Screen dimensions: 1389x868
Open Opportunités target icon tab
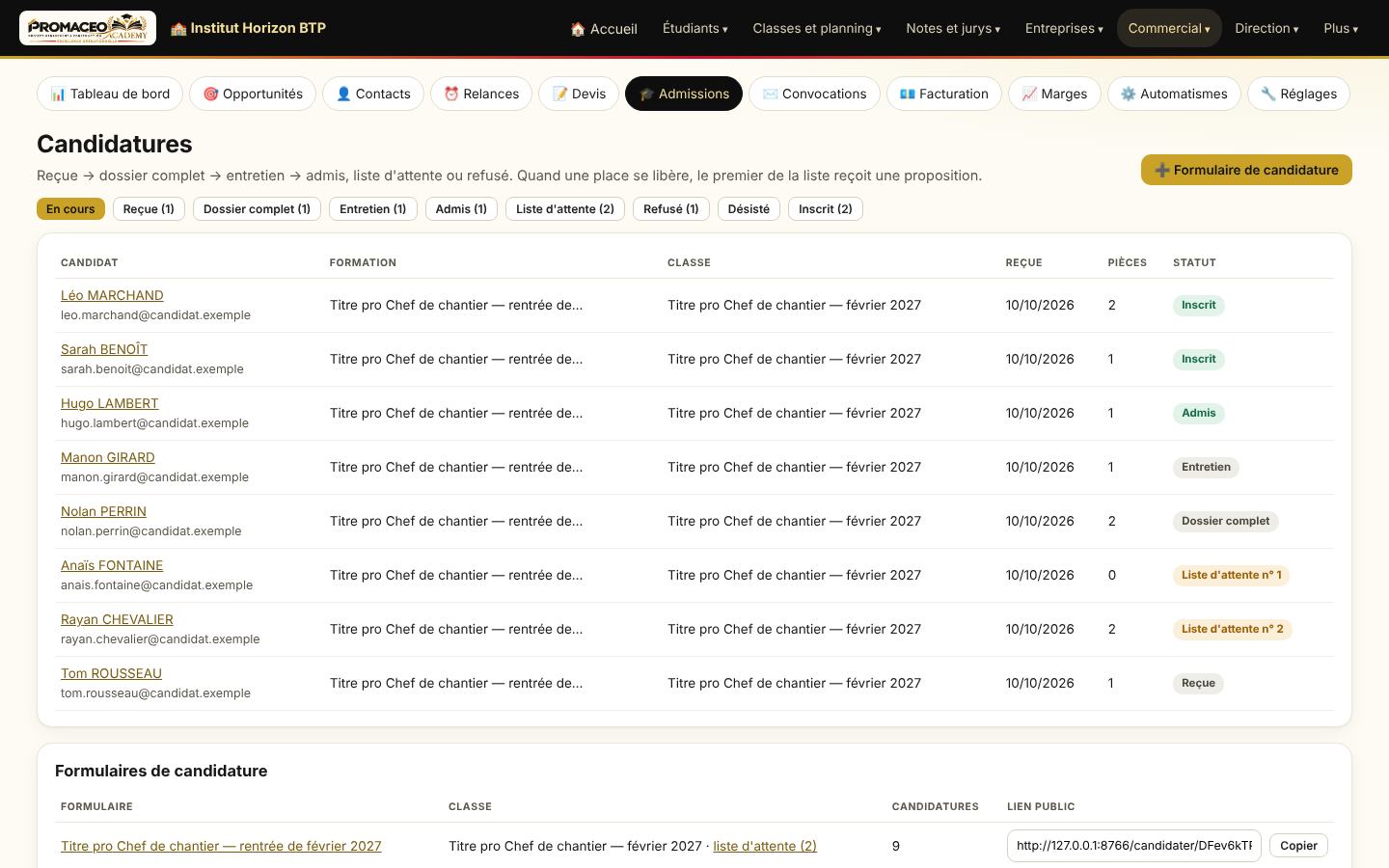[253, 94]
